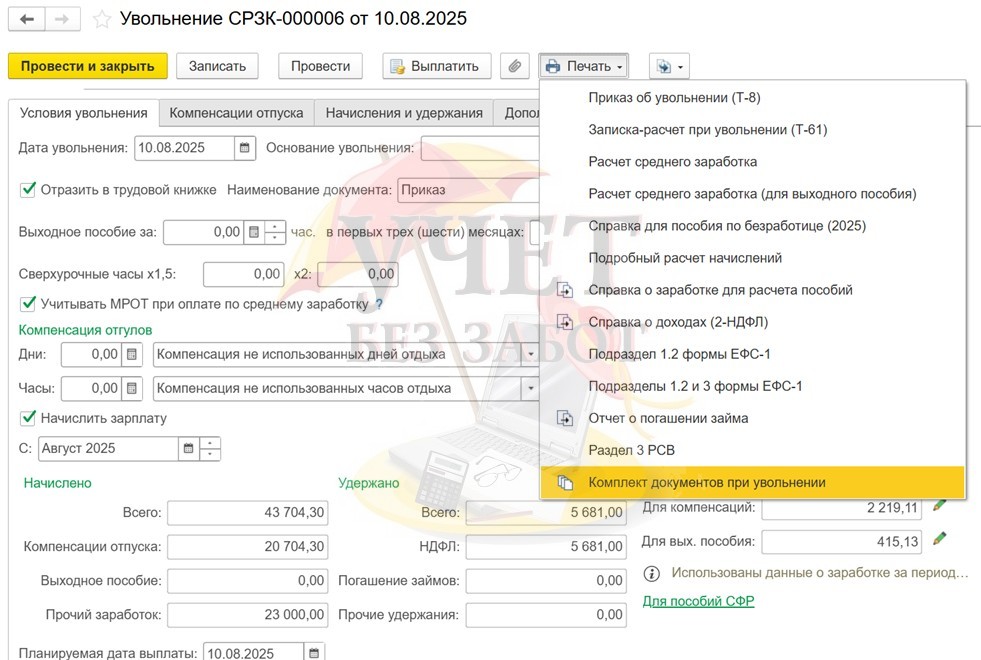Click pencil icon next to Для компенсаций
The image size is (981, 660).
tap(939, 506)
